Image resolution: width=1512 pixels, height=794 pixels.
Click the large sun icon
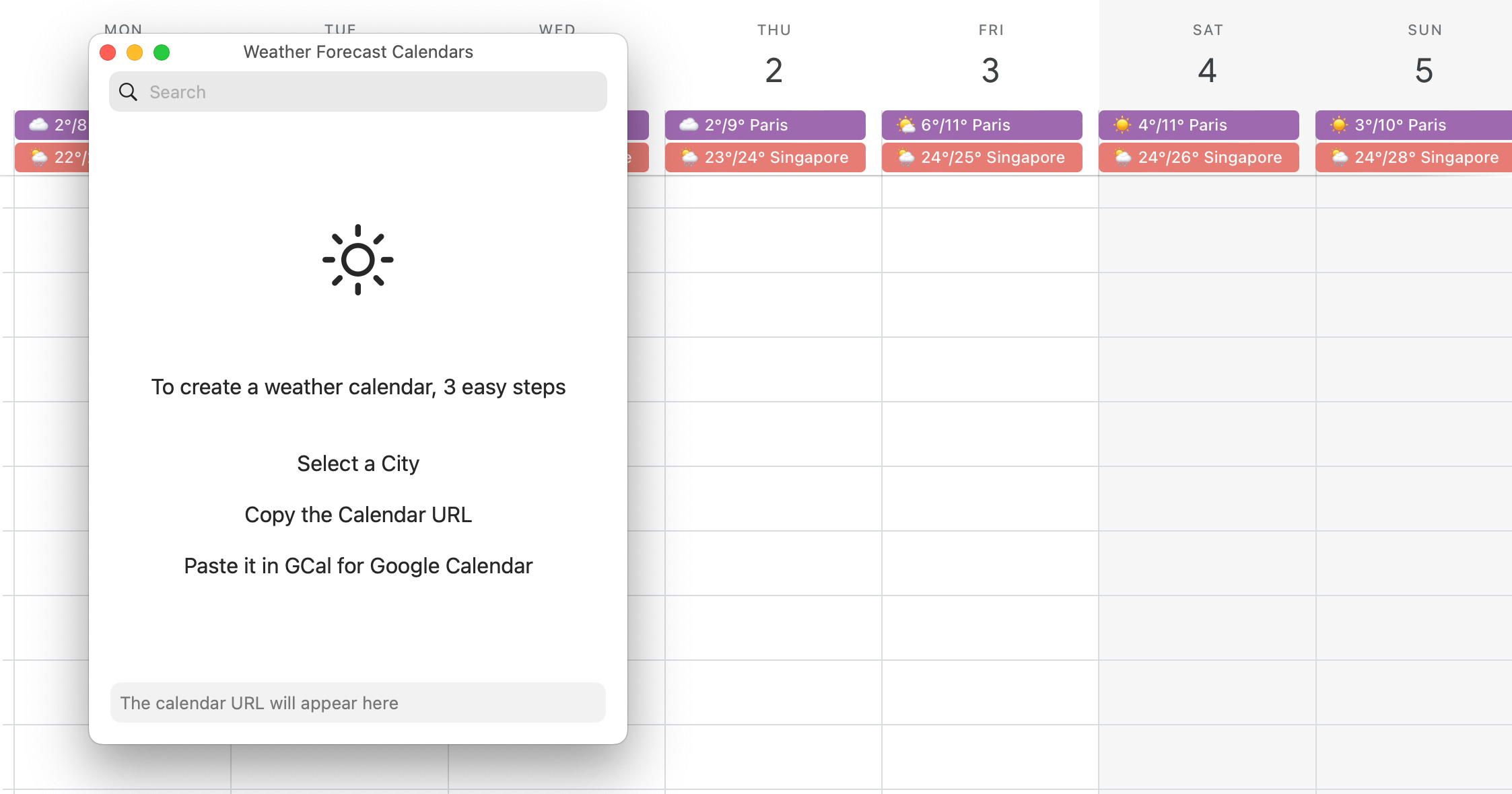[x=357, y=260]
